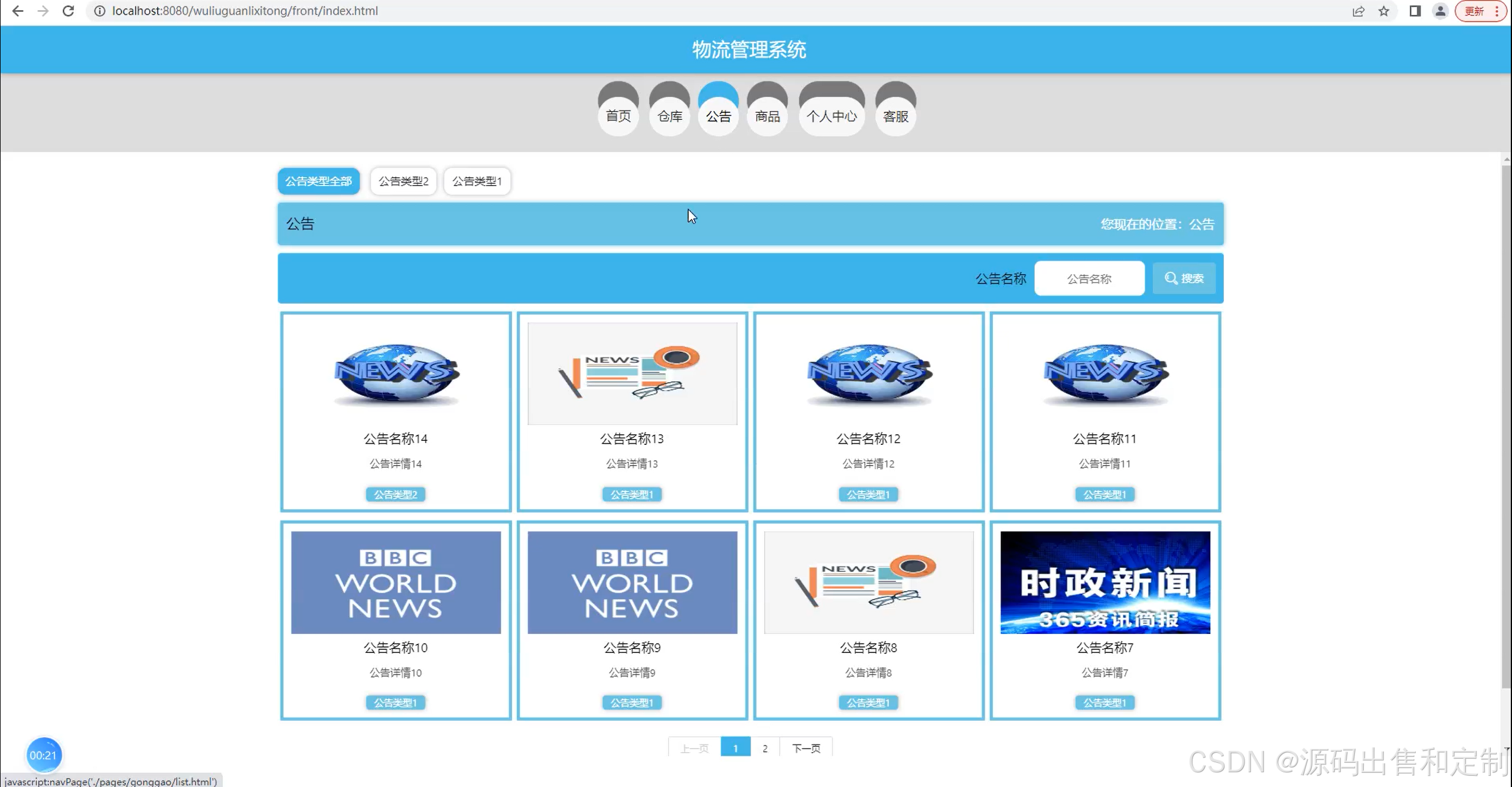
Task: Open the 首页 navigation tab
Action: pyautogui.click(x=618, y=116)
